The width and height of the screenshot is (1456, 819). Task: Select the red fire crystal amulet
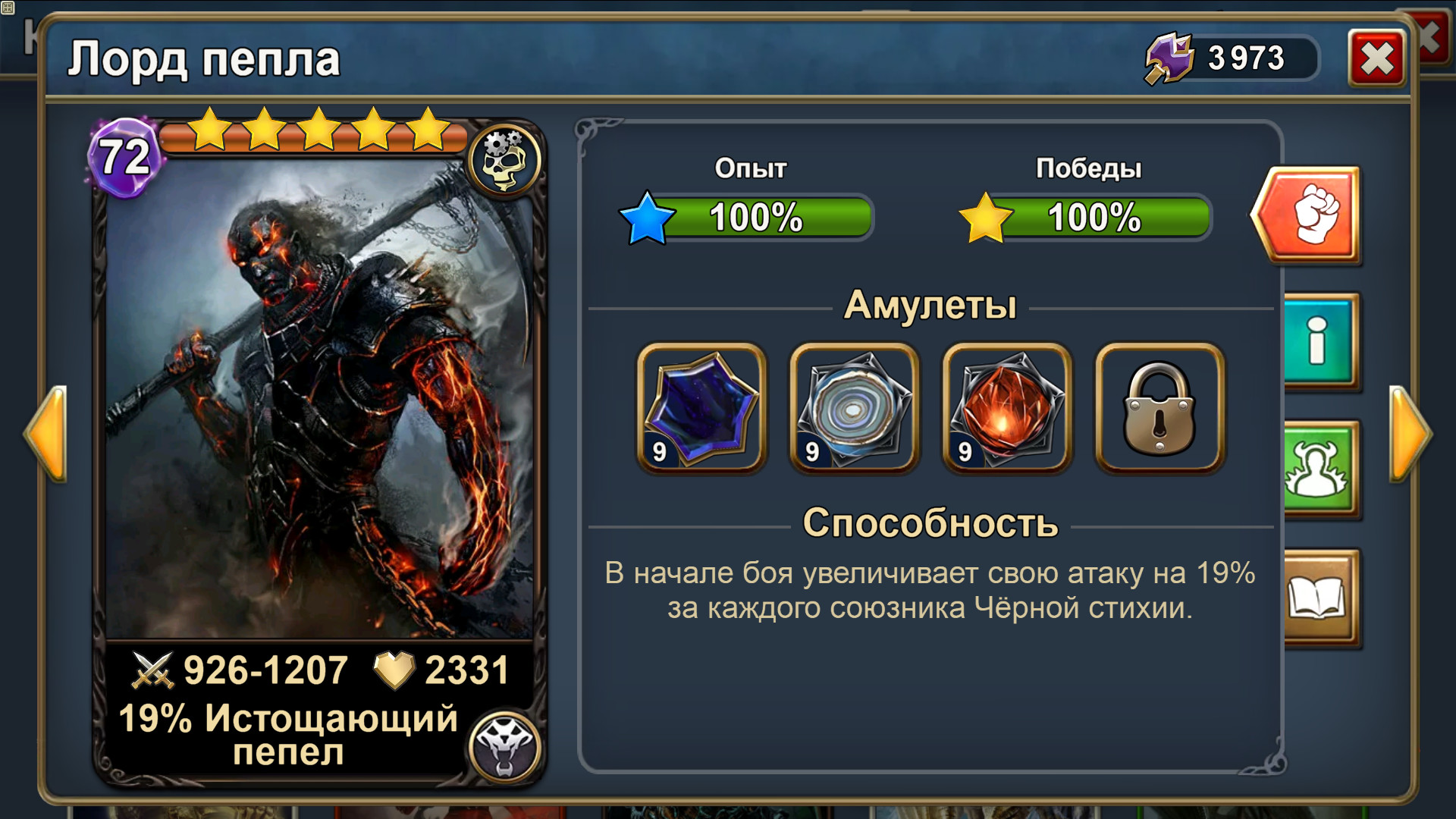[1007, 408]
